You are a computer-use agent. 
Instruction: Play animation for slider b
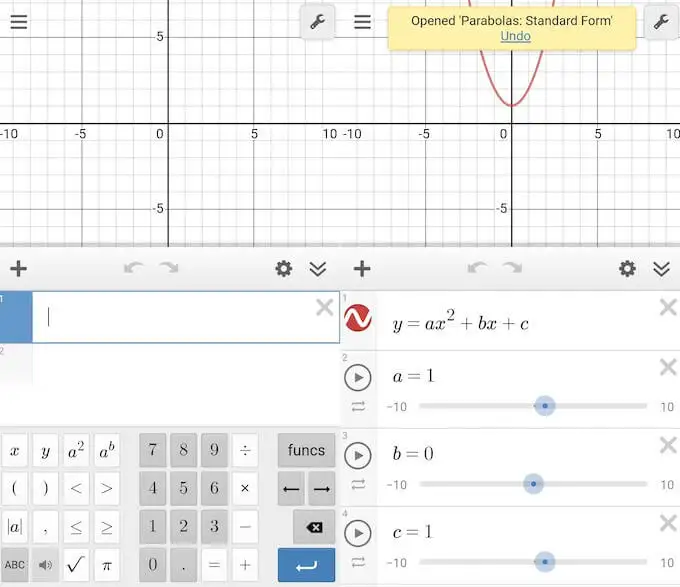pyautogui.click(x=358, y=456)
